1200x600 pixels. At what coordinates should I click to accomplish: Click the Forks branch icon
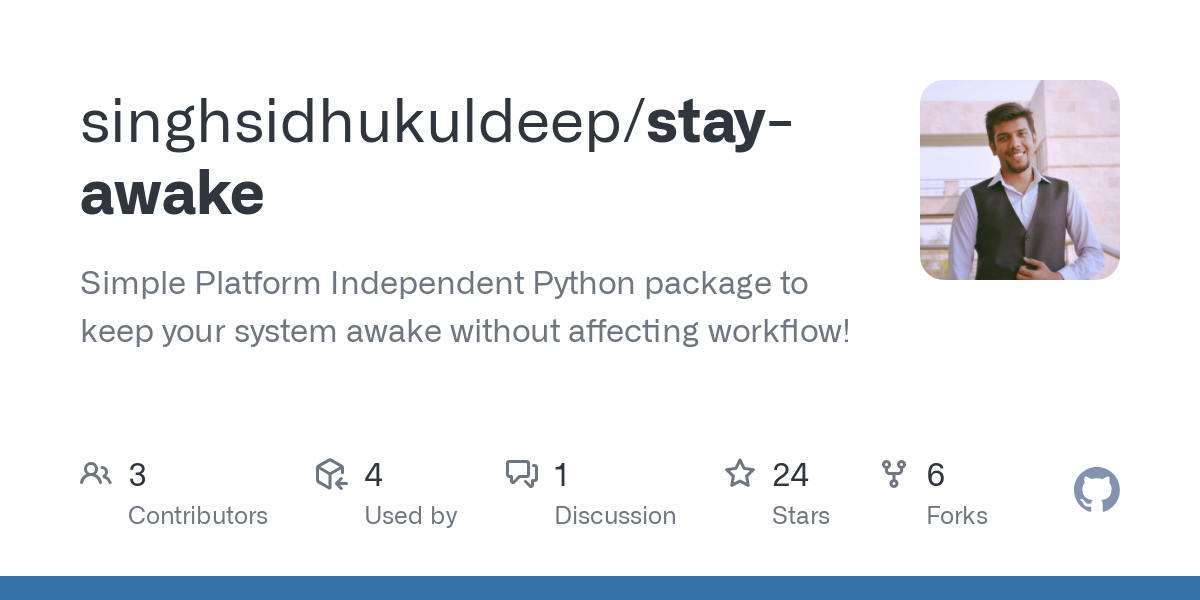(893, 474)
